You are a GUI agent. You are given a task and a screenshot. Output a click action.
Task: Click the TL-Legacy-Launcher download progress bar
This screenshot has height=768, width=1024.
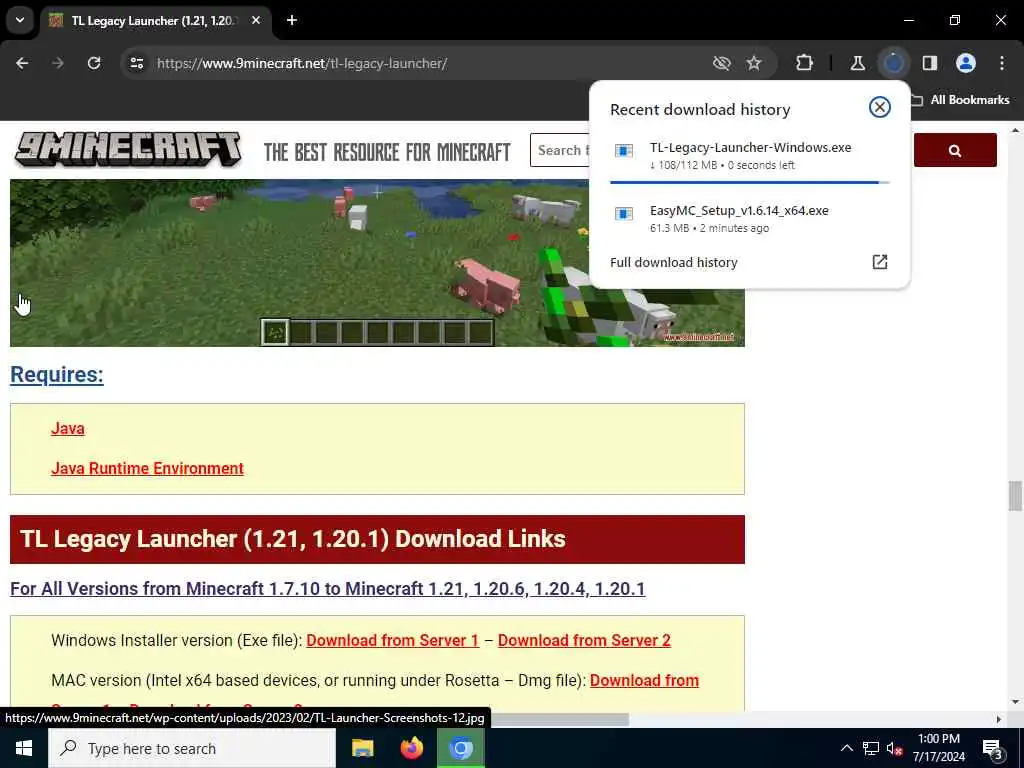(x=750, y=182)
